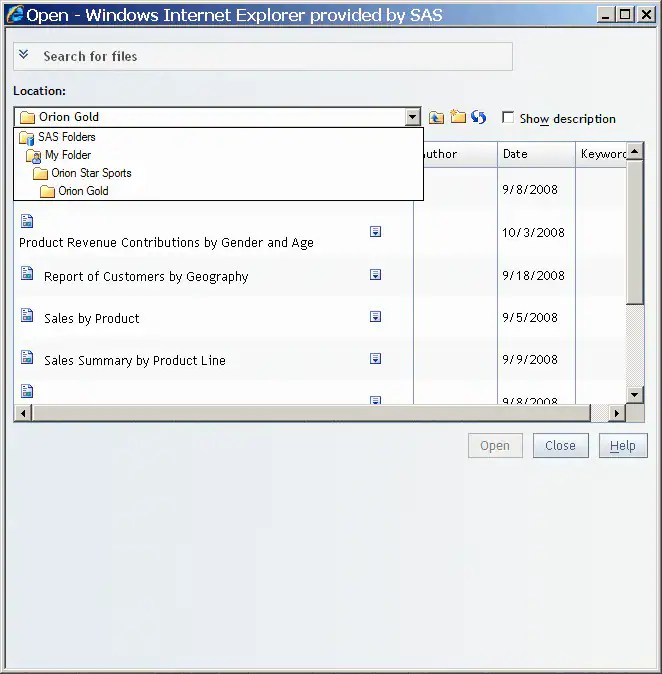662x674 pixels.
Task: Click the 9/18/2008 date cell
Action: click(x=533, y=276)
